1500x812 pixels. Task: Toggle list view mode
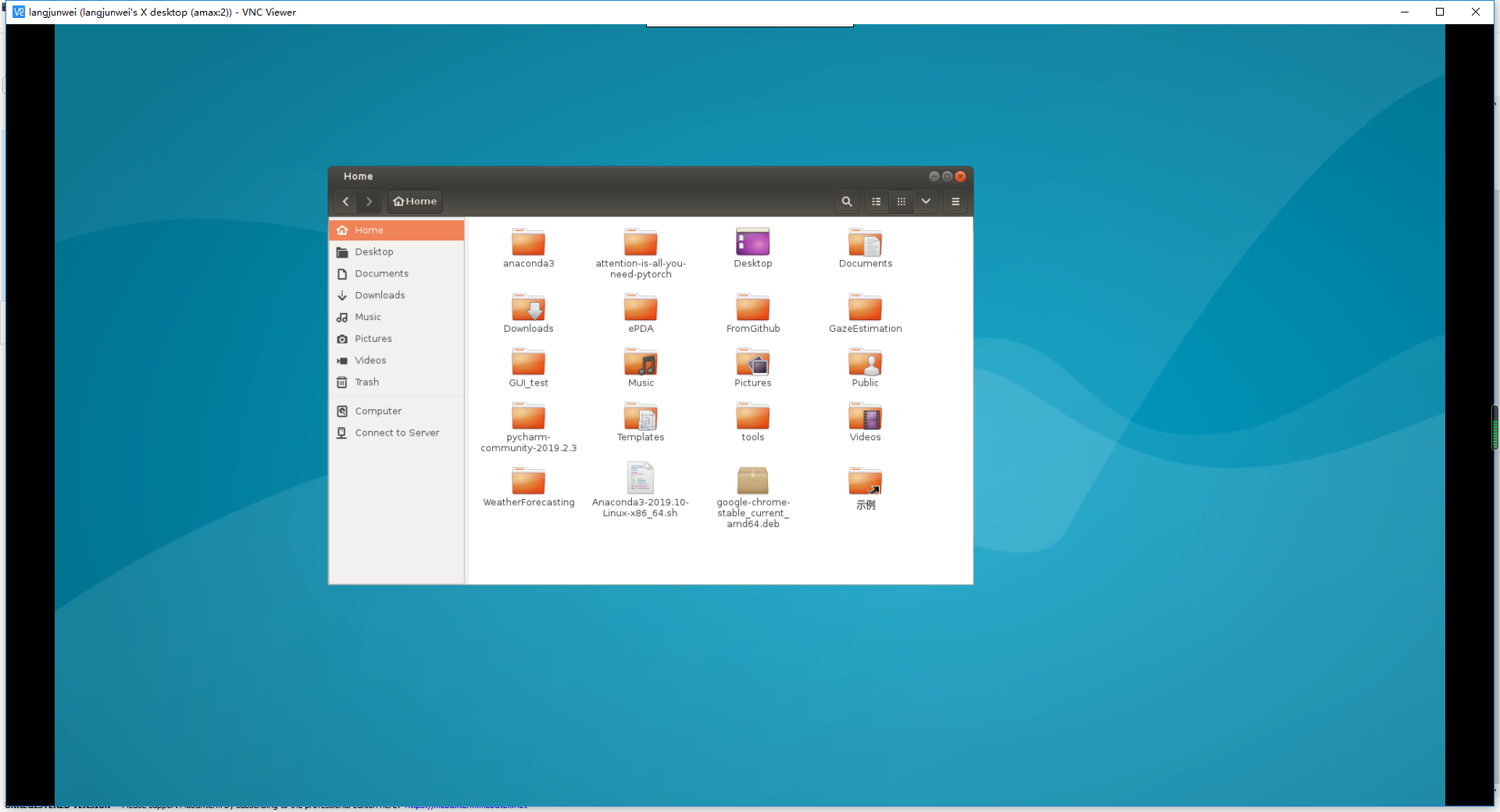click(x=876, y=201)
